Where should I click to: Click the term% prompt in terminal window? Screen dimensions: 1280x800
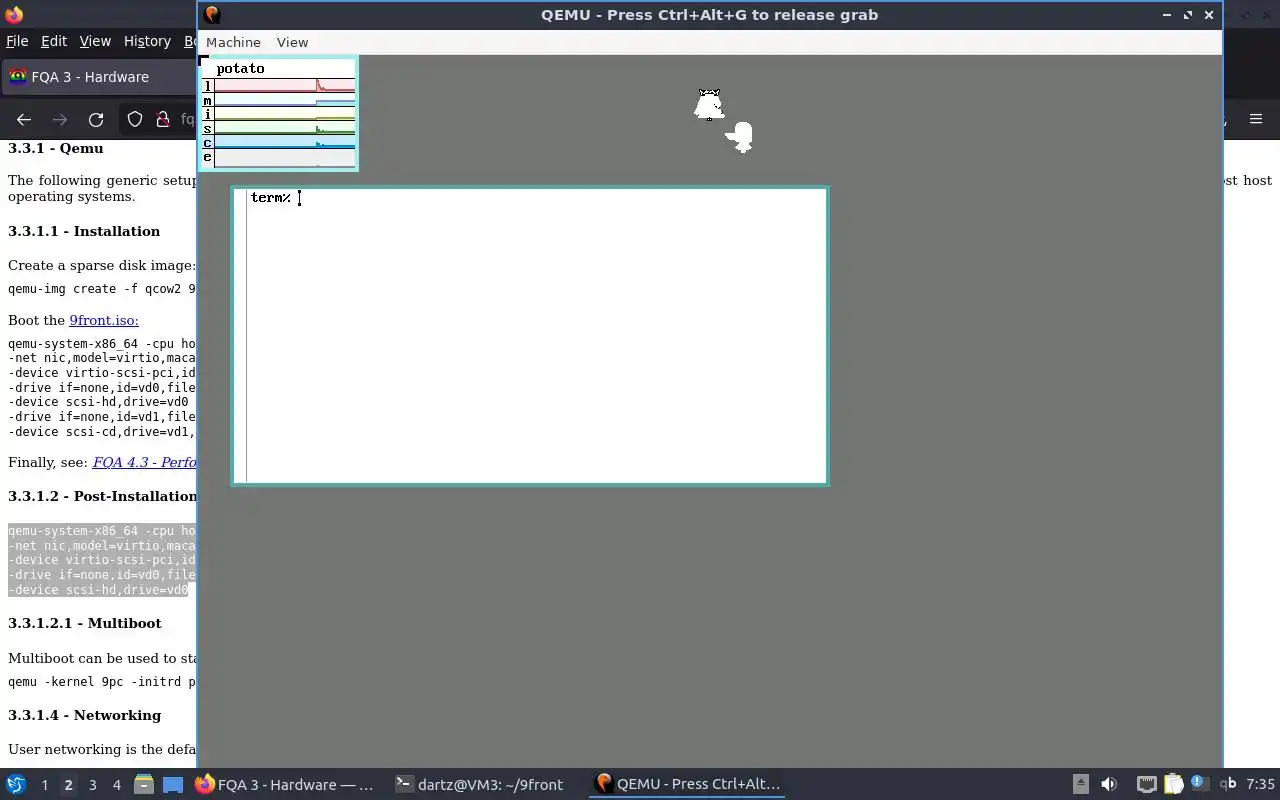pyautogui.click(x=270, y=198)
